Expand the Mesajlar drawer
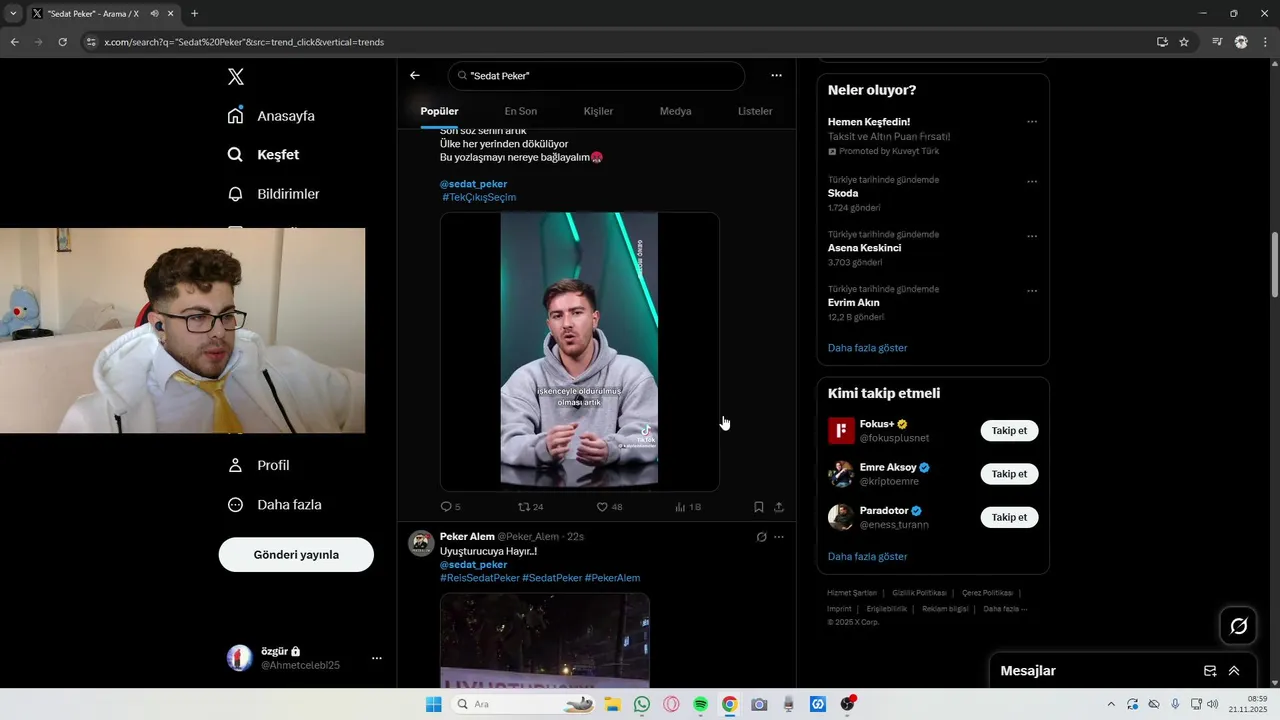 click(1234, 671)
